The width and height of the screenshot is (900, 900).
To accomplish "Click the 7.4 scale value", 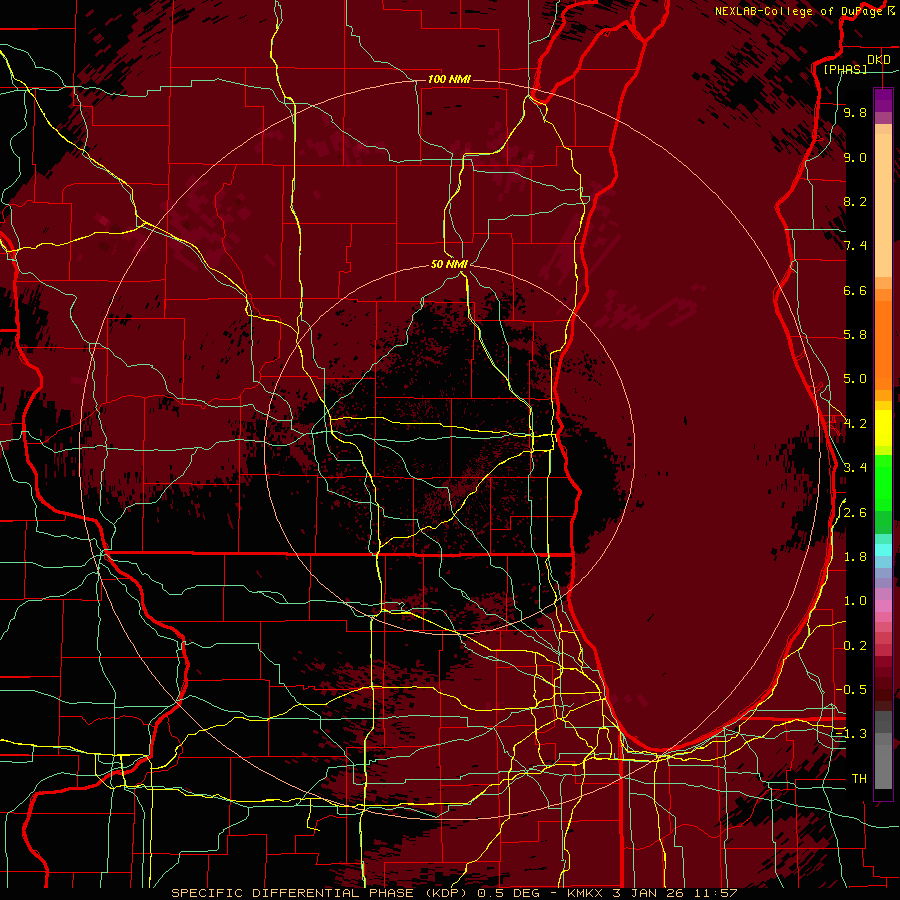I will tap(855, 246).
